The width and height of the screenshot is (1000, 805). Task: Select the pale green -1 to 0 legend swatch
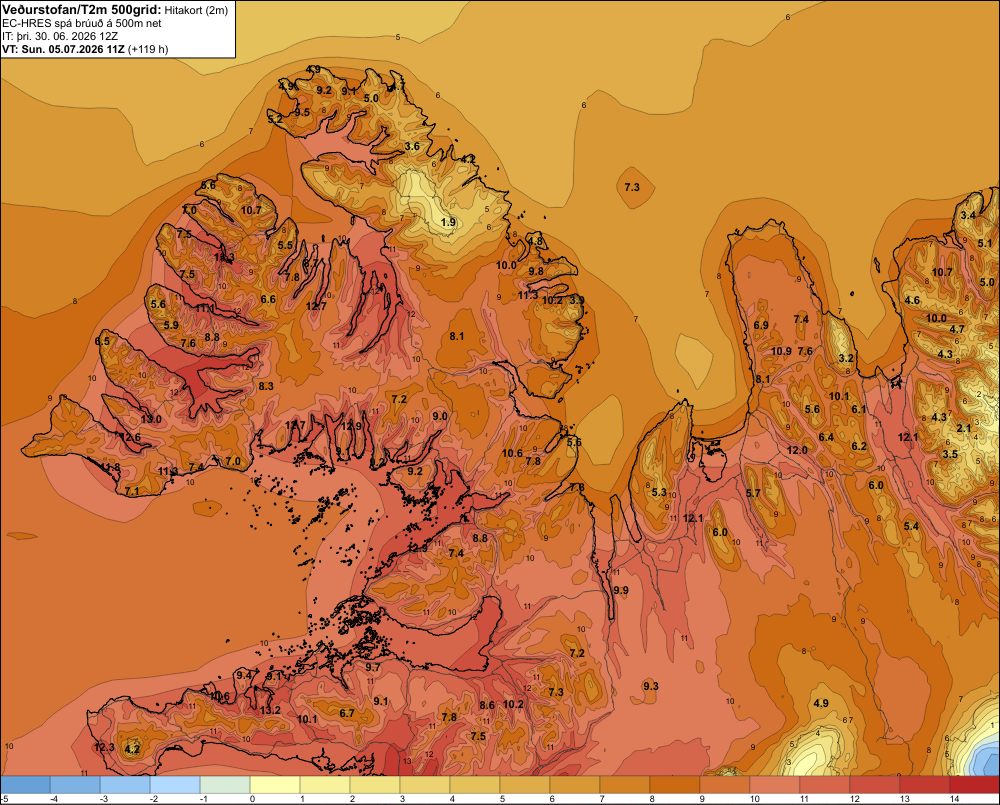(225, 785)
